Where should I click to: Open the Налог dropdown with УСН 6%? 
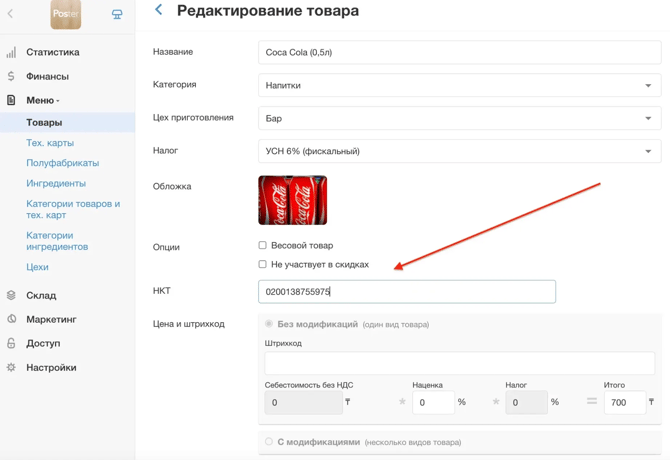pos(459,152)
